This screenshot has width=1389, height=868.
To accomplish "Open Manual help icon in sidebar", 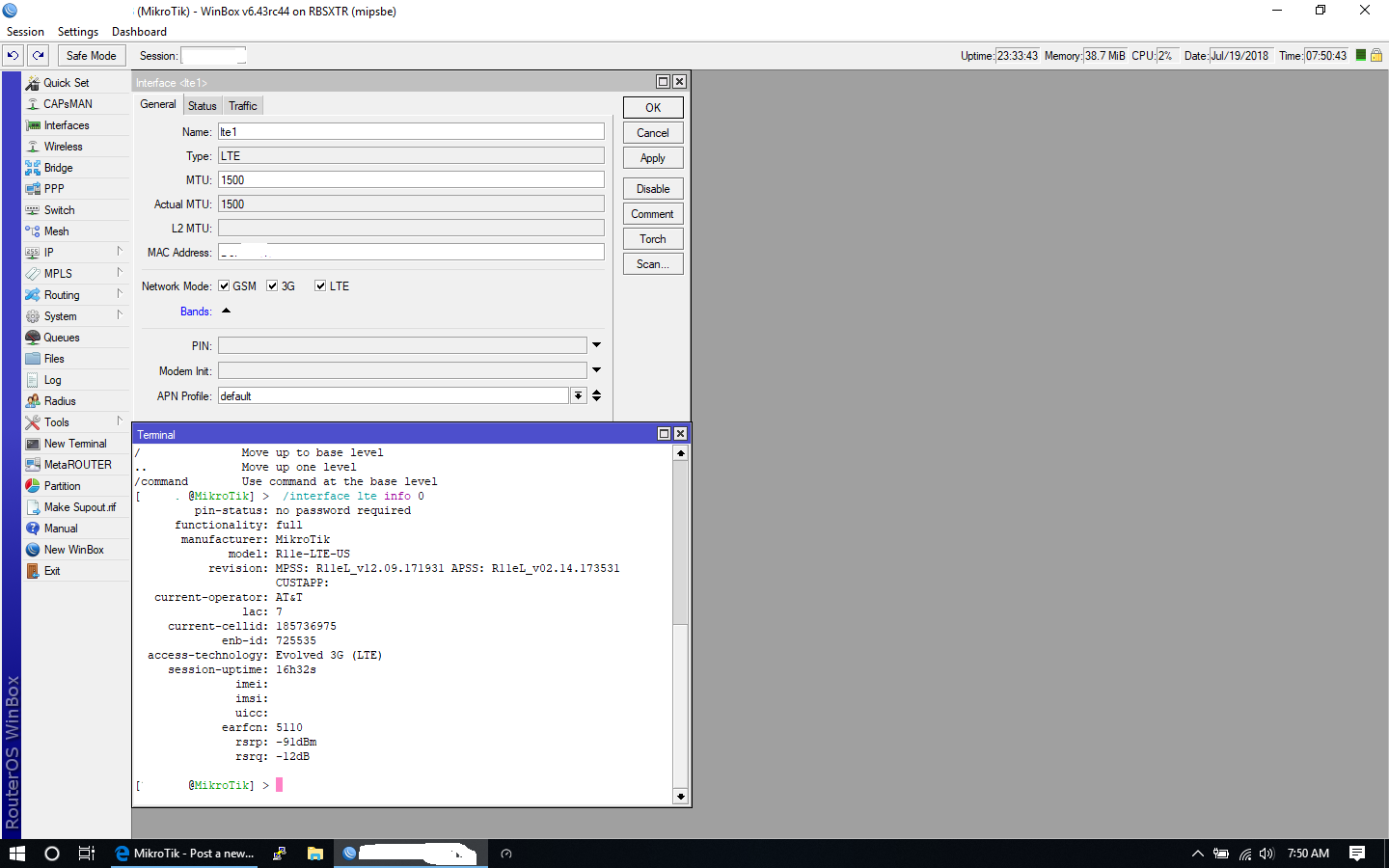I will [x=33, y=529].
